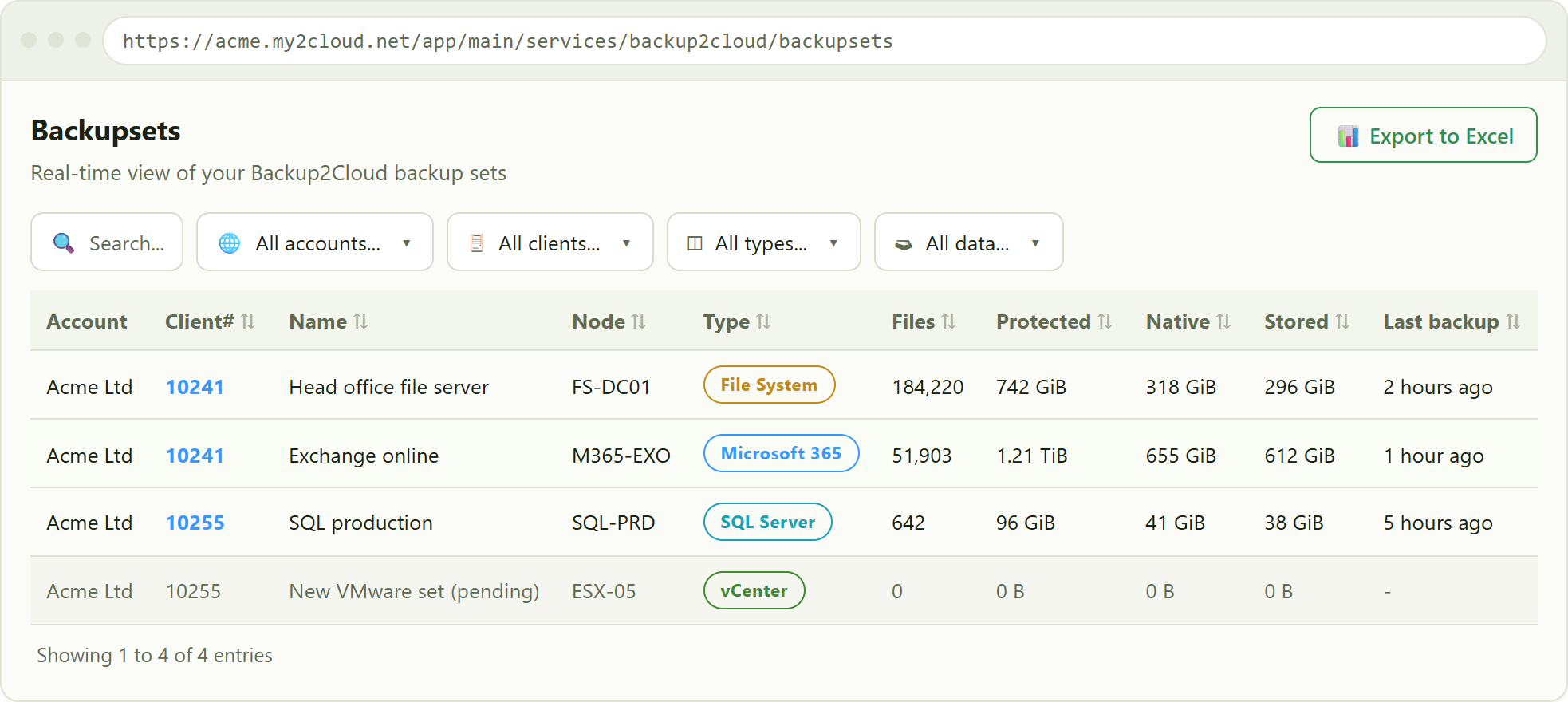
Task: Open client 10241 link for Head office file server
Action: (x=195, y=387)
